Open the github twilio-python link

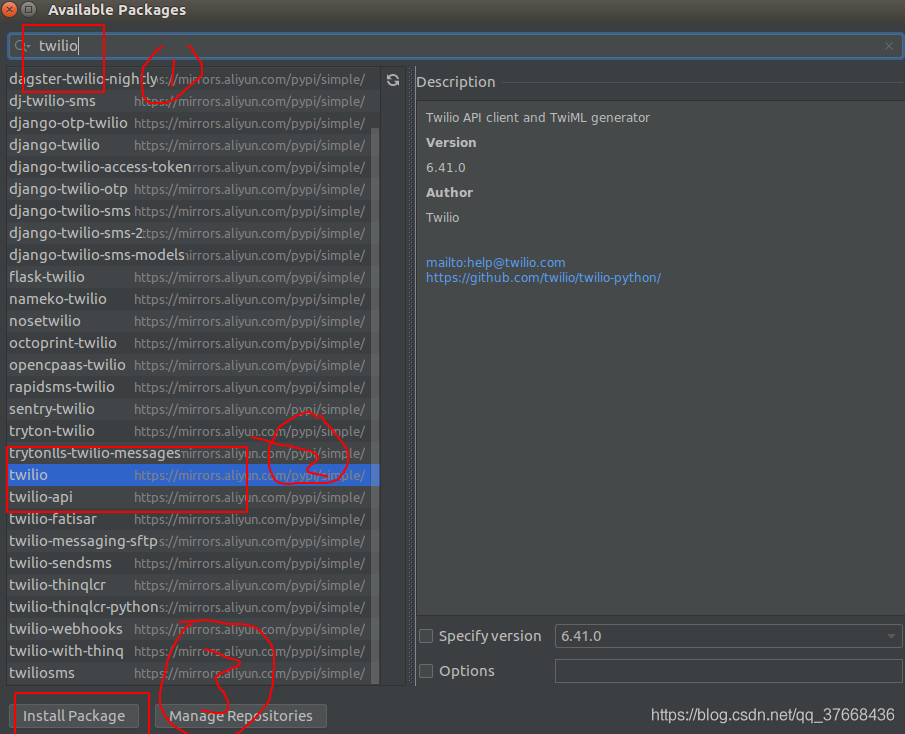543,278
